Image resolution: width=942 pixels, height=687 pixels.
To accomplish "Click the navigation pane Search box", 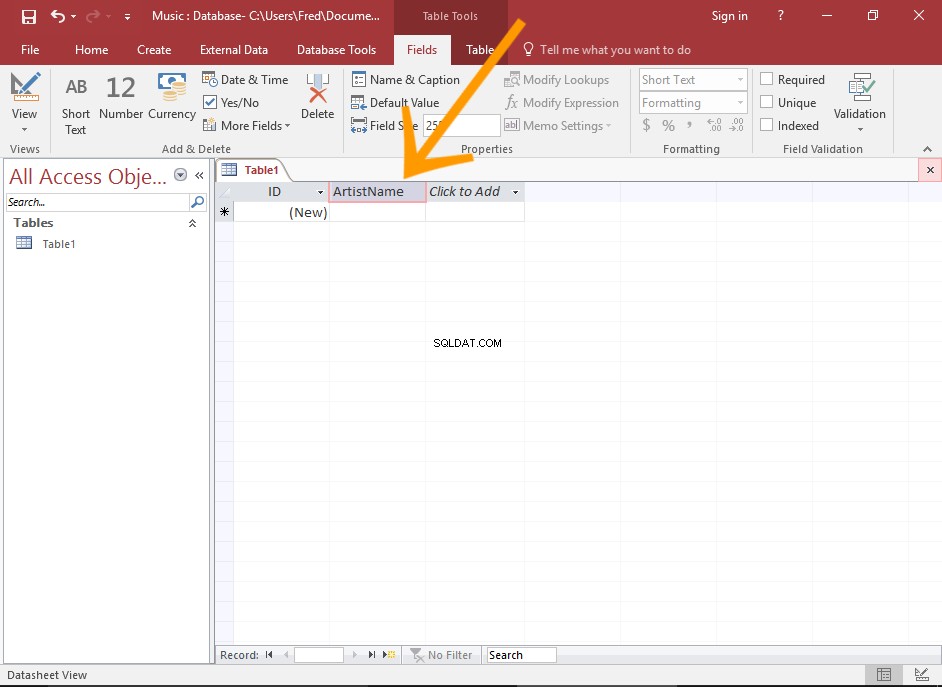I will point(97,202).
